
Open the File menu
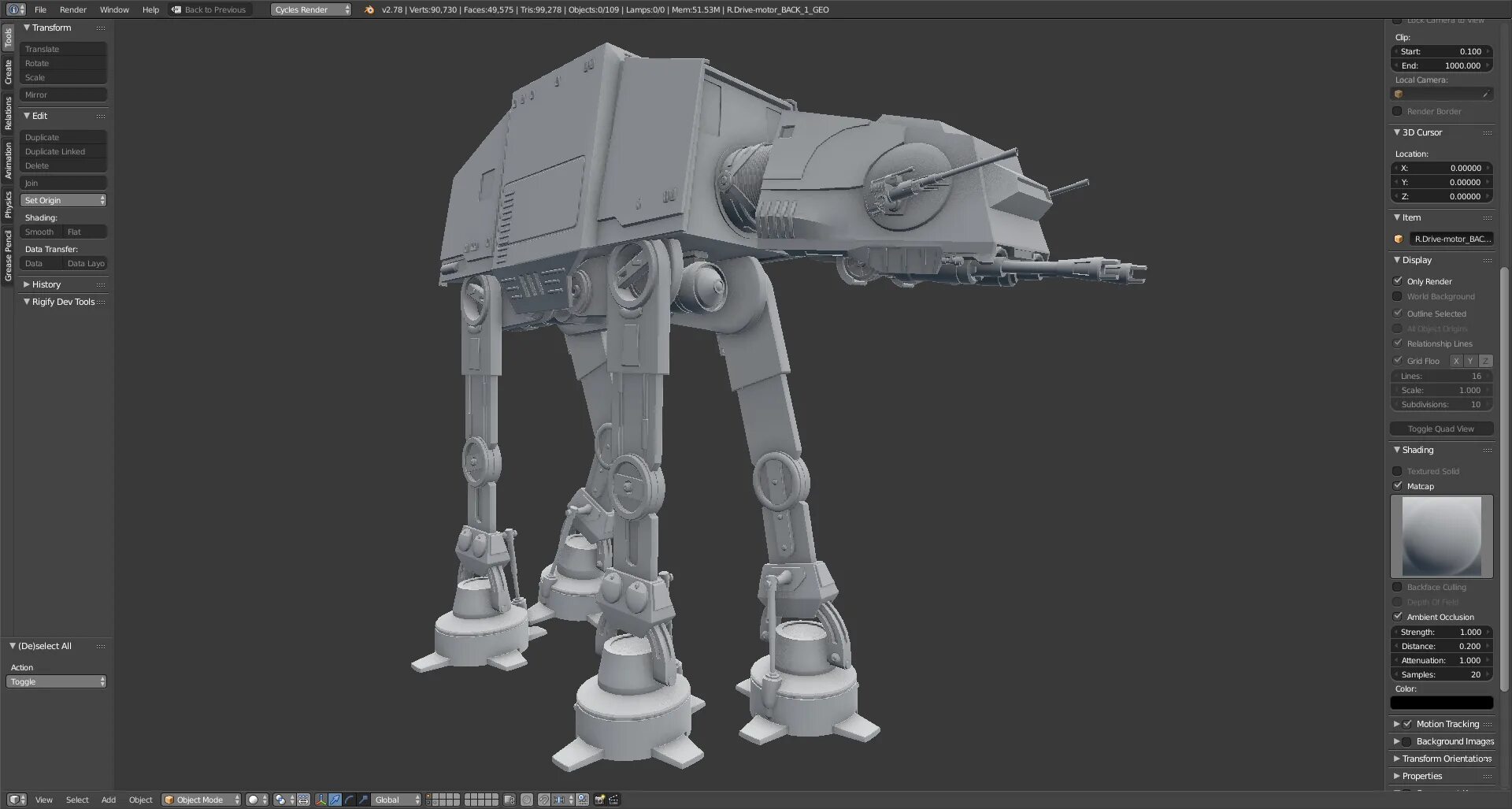(40, 9)
